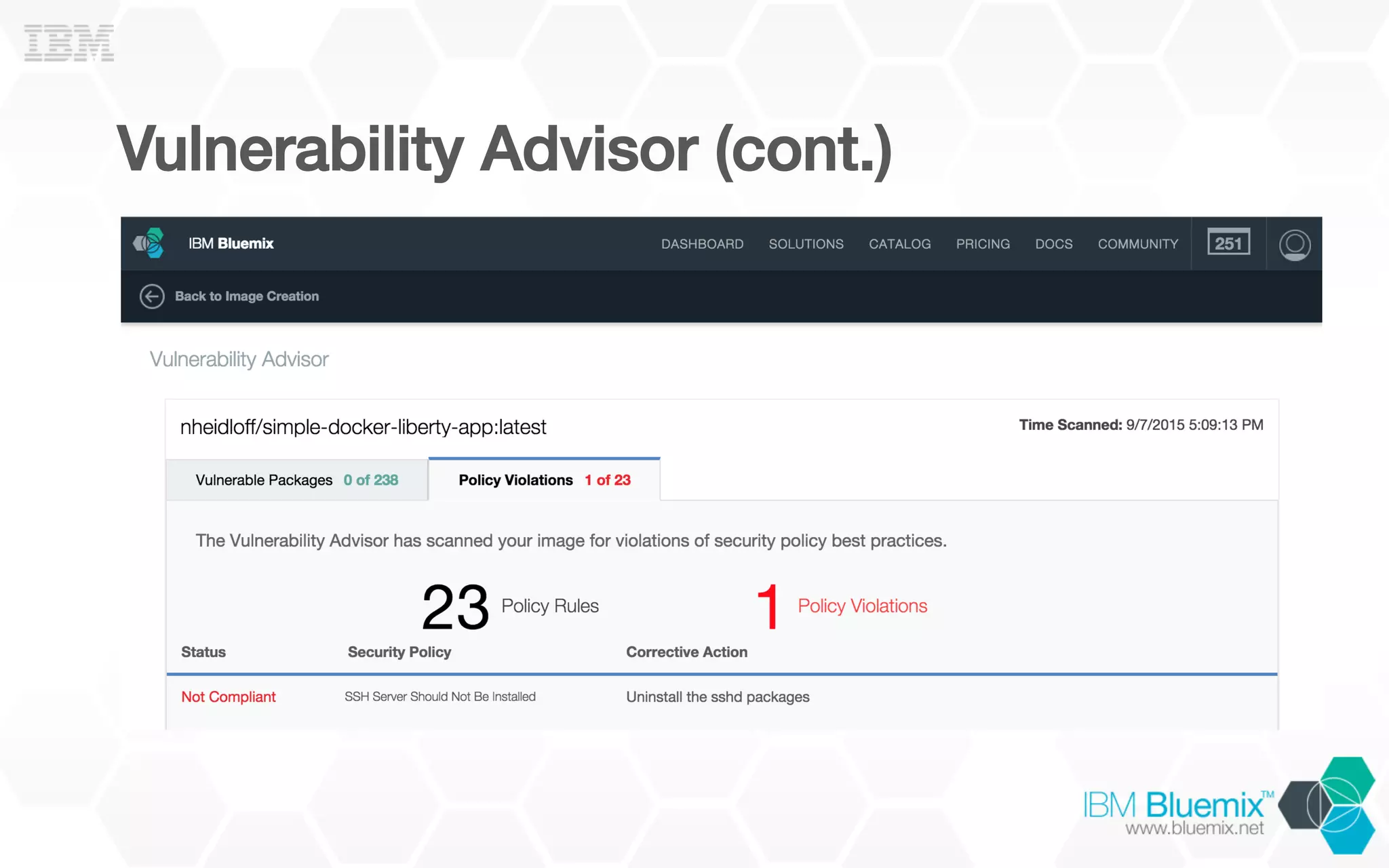
Task: Open the CATALOG navigation item
Action: [x=899, y=244]
